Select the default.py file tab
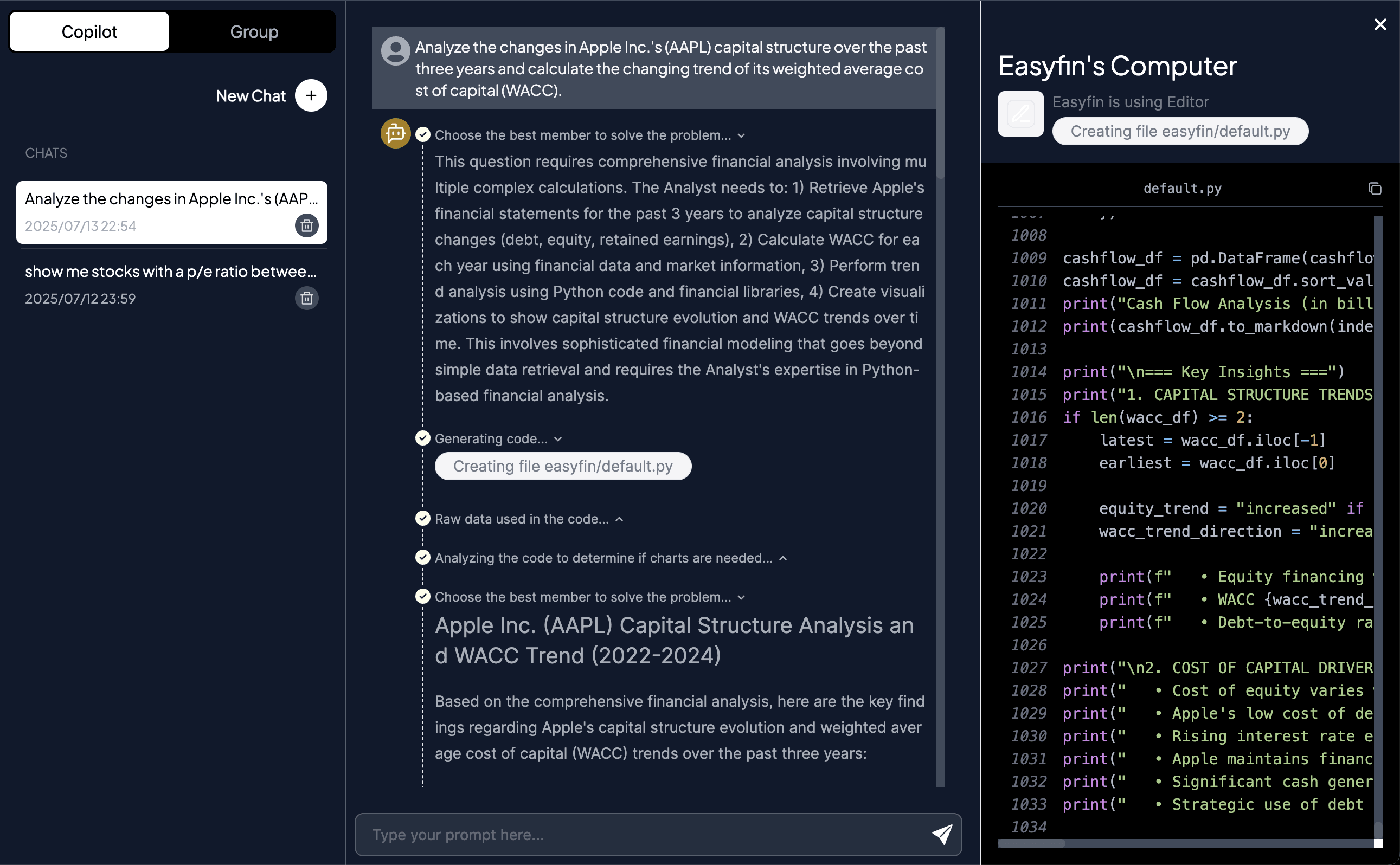 coord(1181,188)
